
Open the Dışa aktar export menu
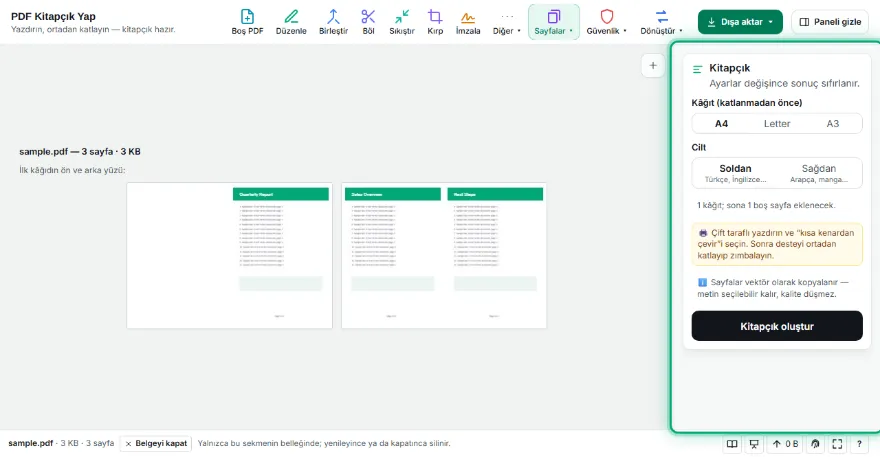click(x=740, y=22)
